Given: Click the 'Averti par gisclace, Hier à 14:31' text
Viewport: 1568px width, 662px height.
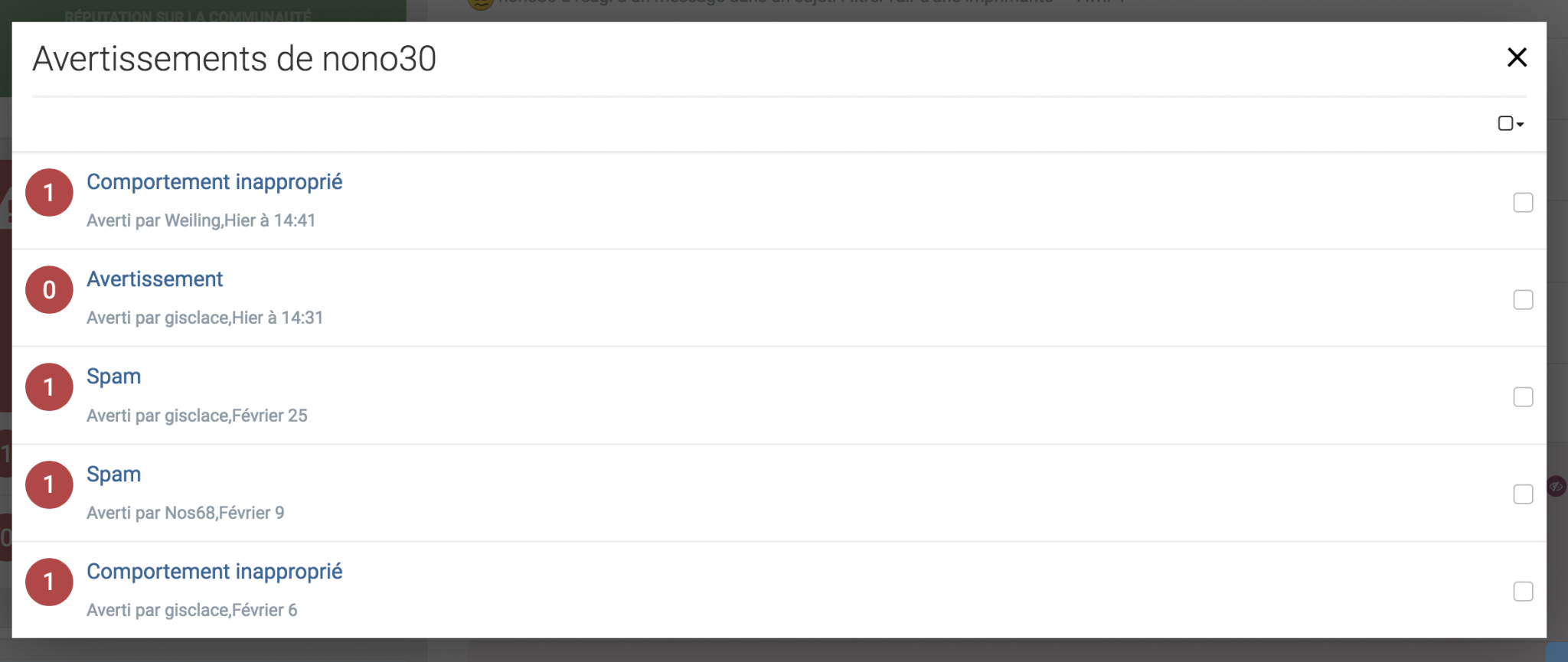Looking at the screenshot, I should (x=204, y=318).
